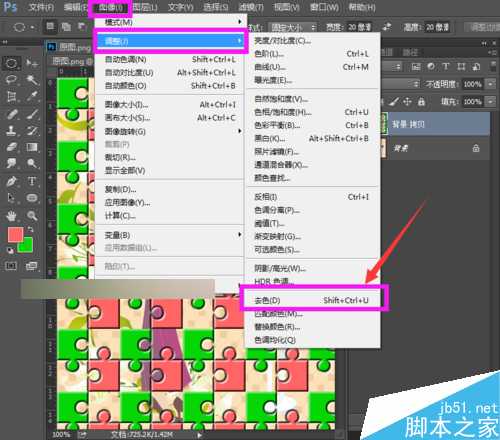Select the Lasso tool
Viewport: 500px width, 440px height.
[11, 79]
